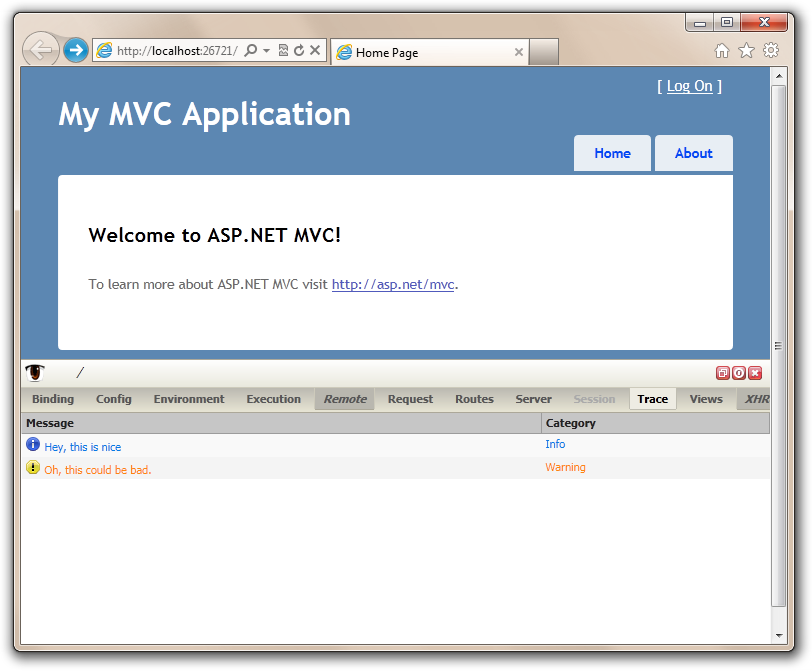Switch to the Execution tab
812x671 pixels.
274,398
